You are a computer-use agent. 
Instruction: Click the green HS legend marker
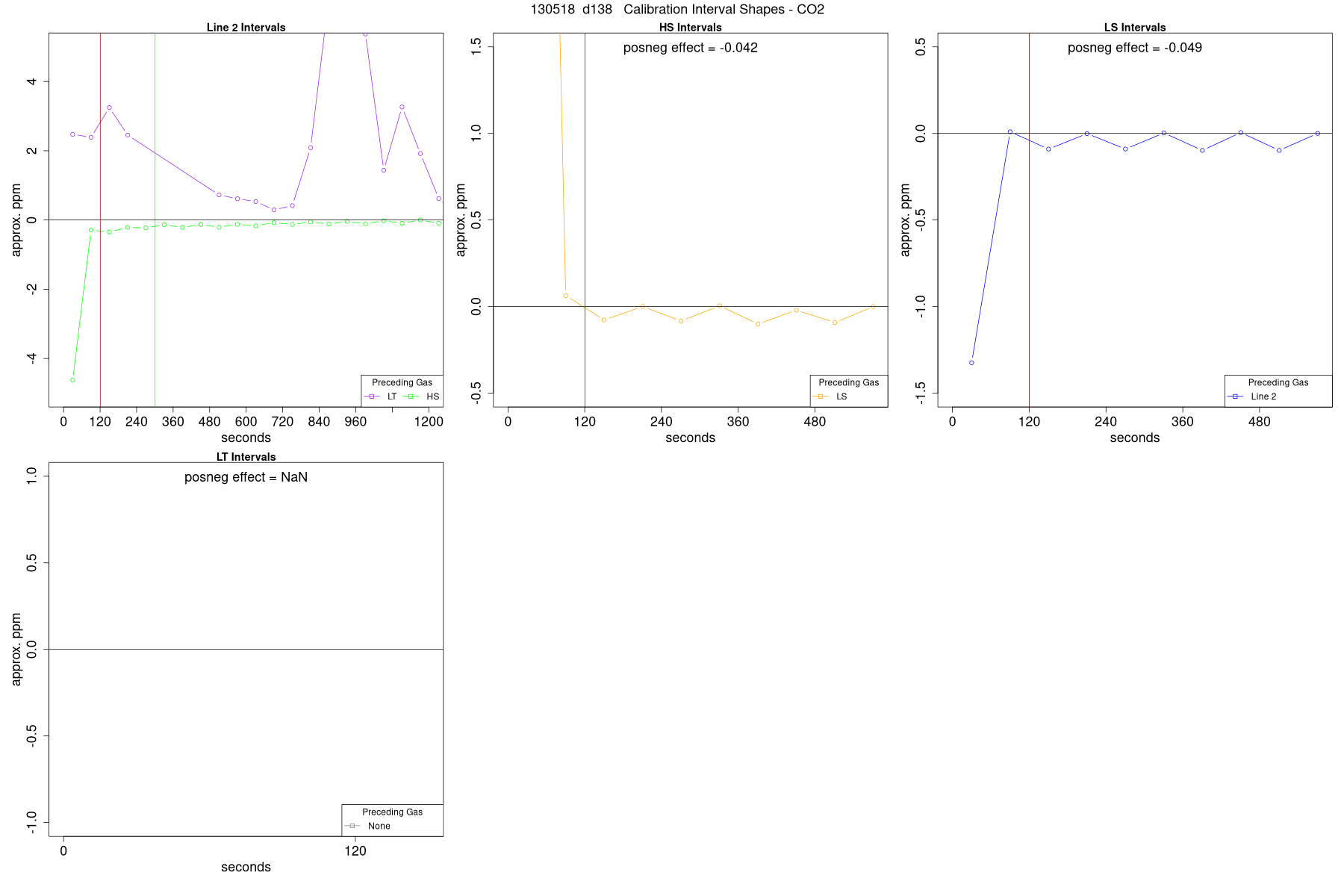(x=411, y=396)
